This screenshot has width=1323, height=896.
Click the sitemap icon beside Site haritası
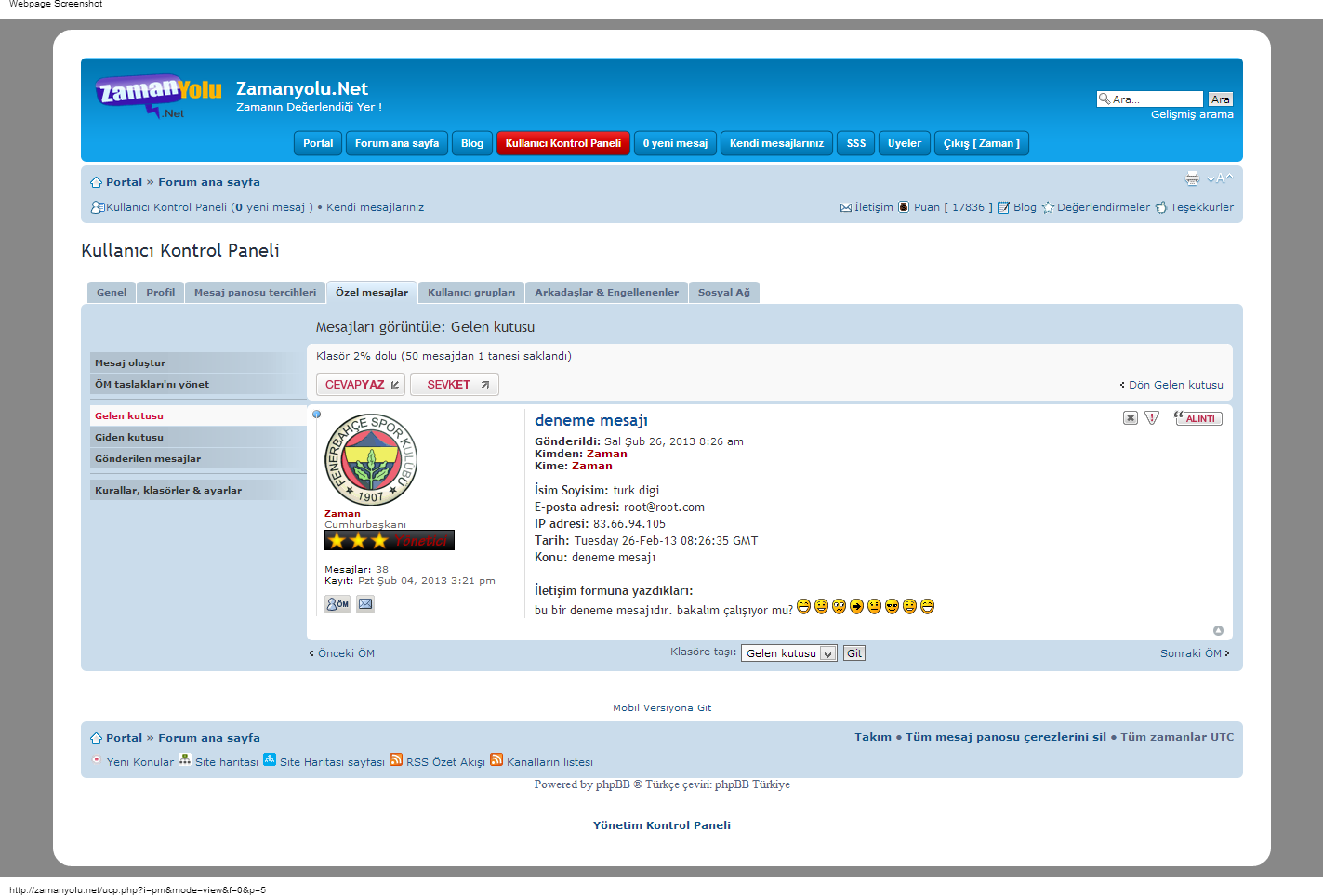pyautogui.click(x=185, y=759)
